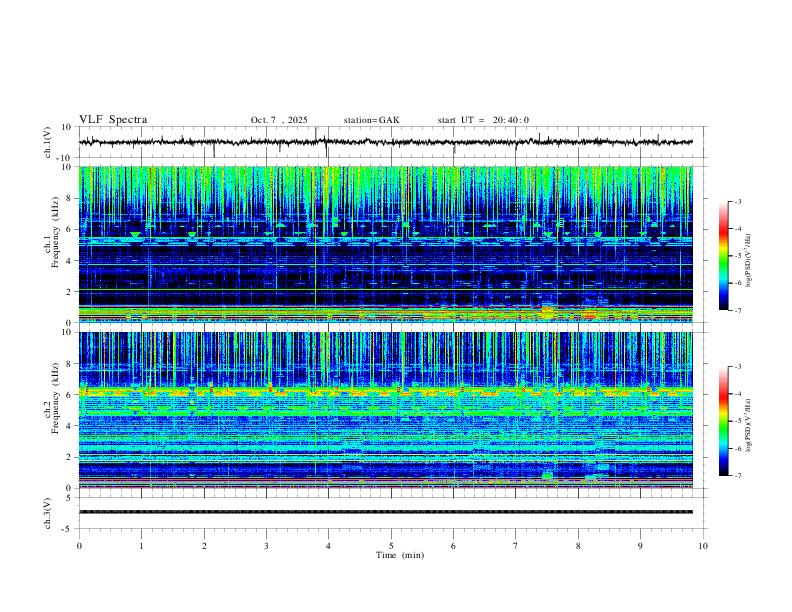Image resolution: width=792 pixels, height=612 pixels.
Task: Click the ch.2 spectrogram color scale bar
Action: coord(724,421)
